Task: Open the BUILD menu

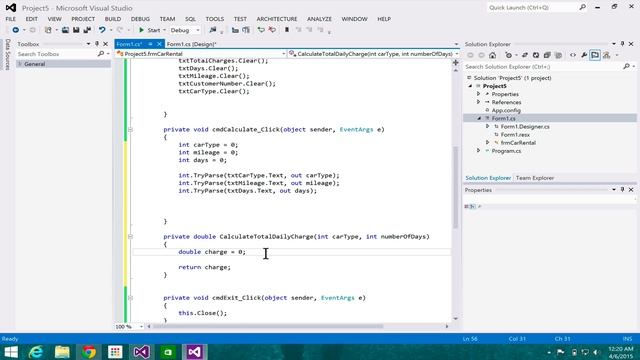Action: tap(113, 19)
